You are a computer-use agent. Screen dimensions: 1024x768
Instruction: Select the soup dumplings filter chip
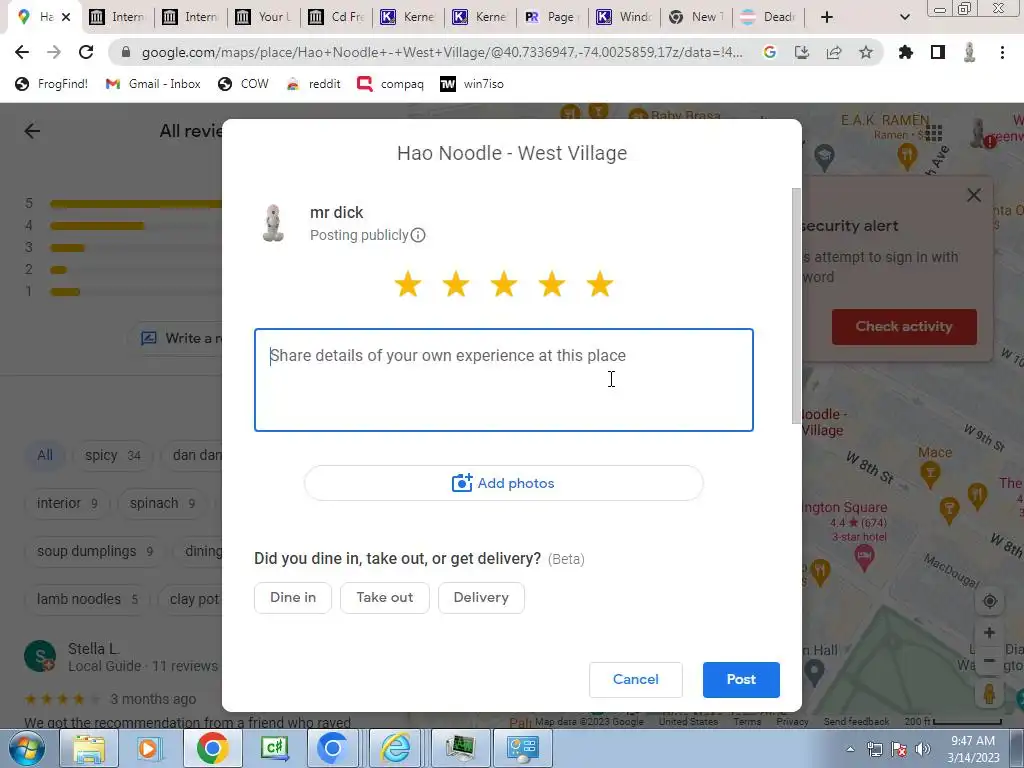(95, 551)
